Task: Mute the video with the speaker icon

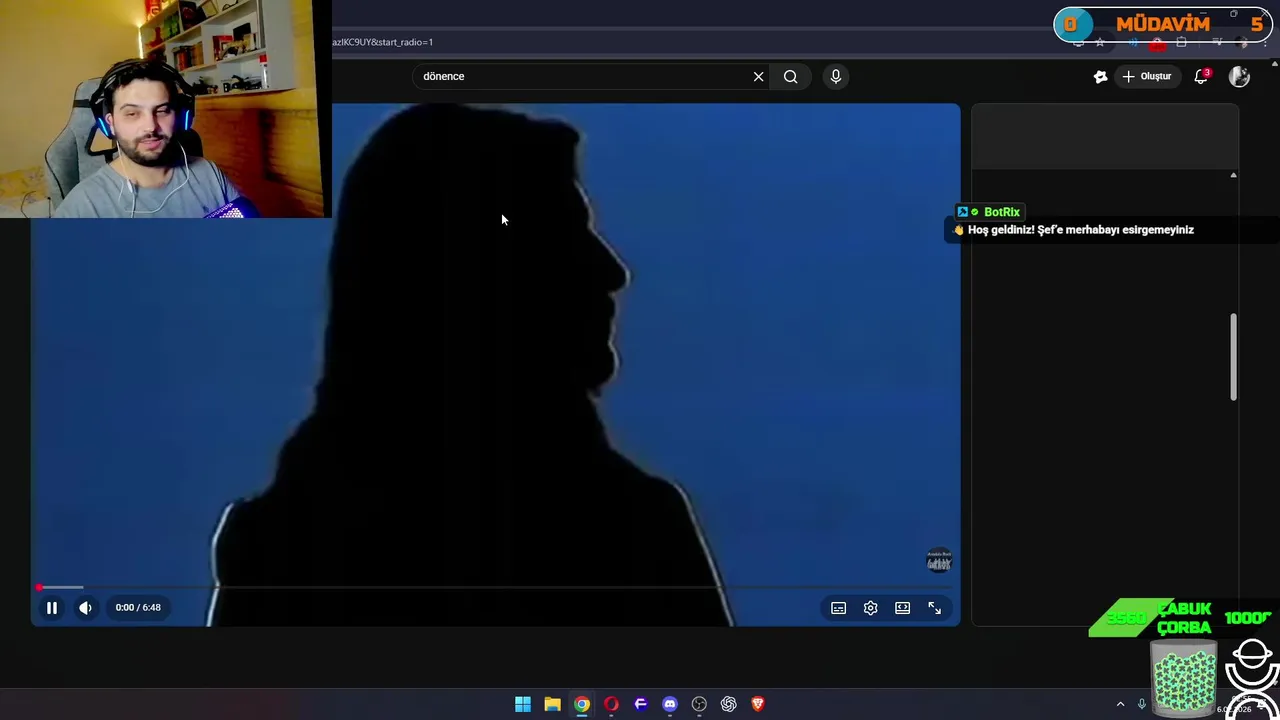Action: pyautogui.click(x=86, y=607)
